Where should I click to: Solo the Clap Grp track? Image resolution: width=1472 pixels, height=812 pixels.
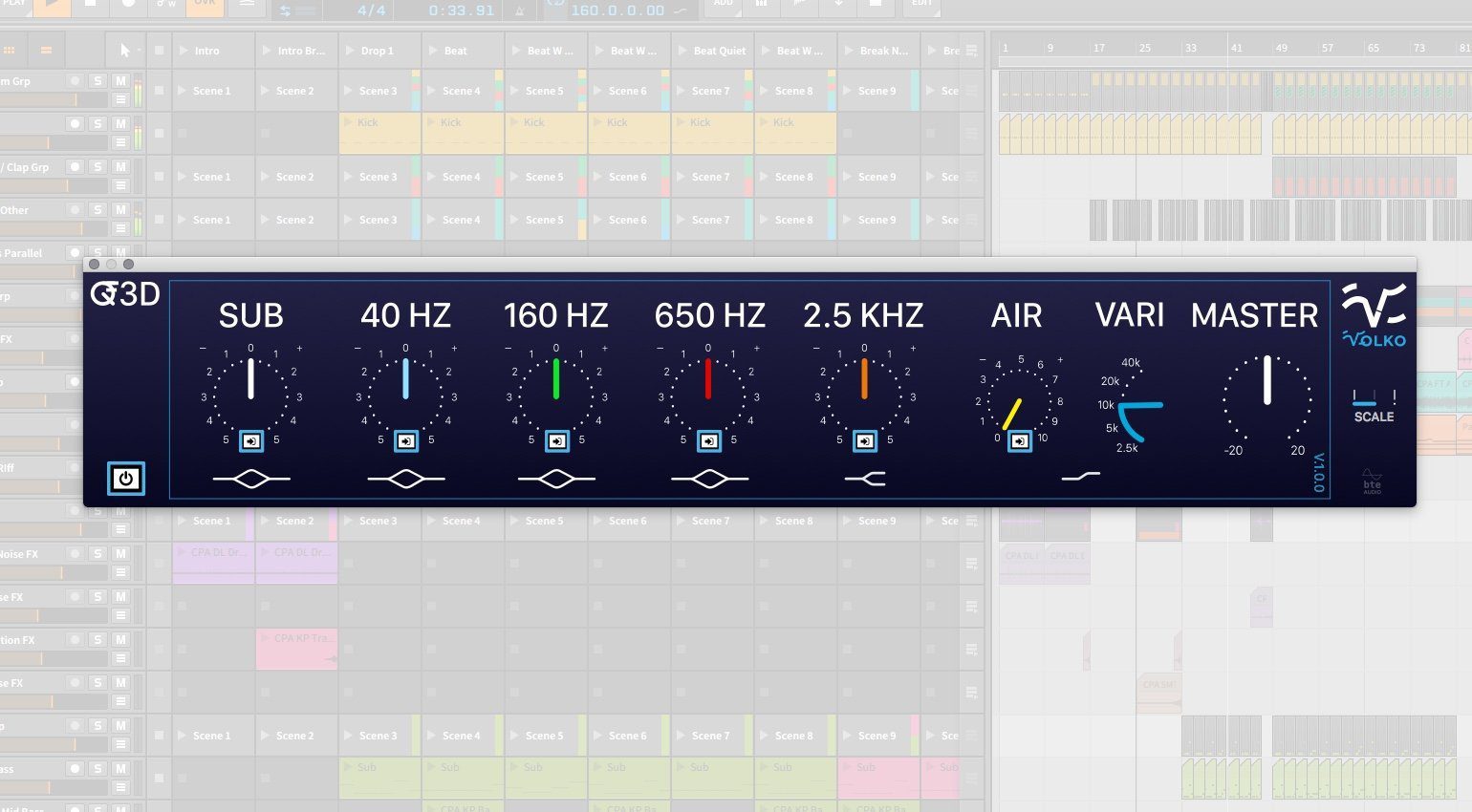coord(97,166)
